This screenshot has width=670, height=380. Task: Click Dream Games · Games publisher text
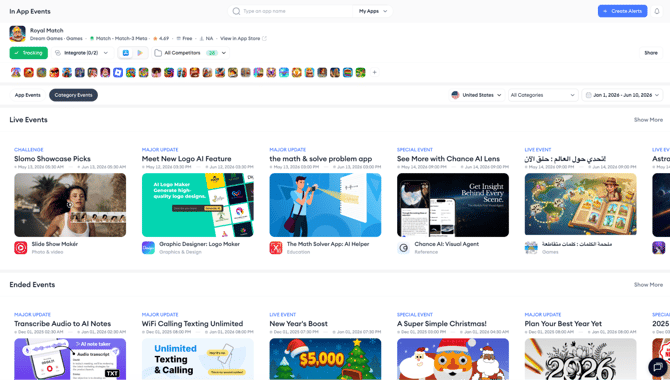[56, 38]
